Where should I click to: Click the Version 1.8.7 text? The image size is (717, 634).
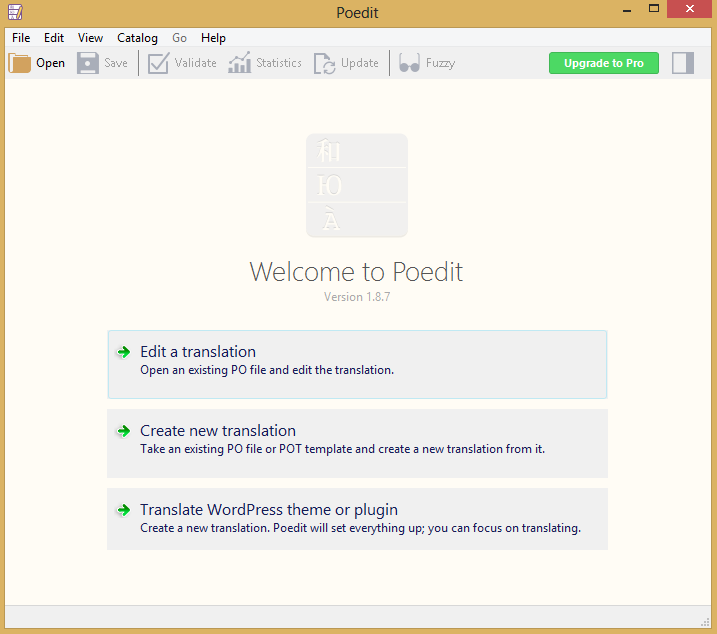357,297
